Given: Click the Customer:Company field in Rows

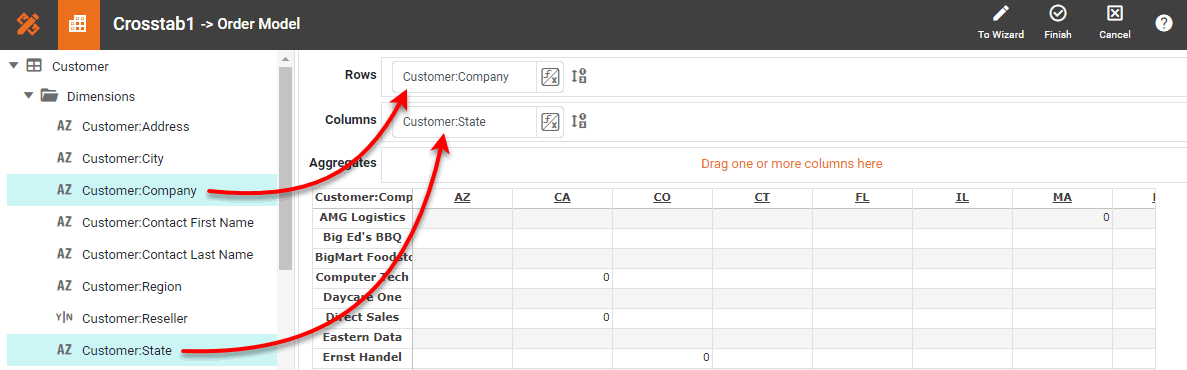Looking at the screenshot, I should (465, 76).
